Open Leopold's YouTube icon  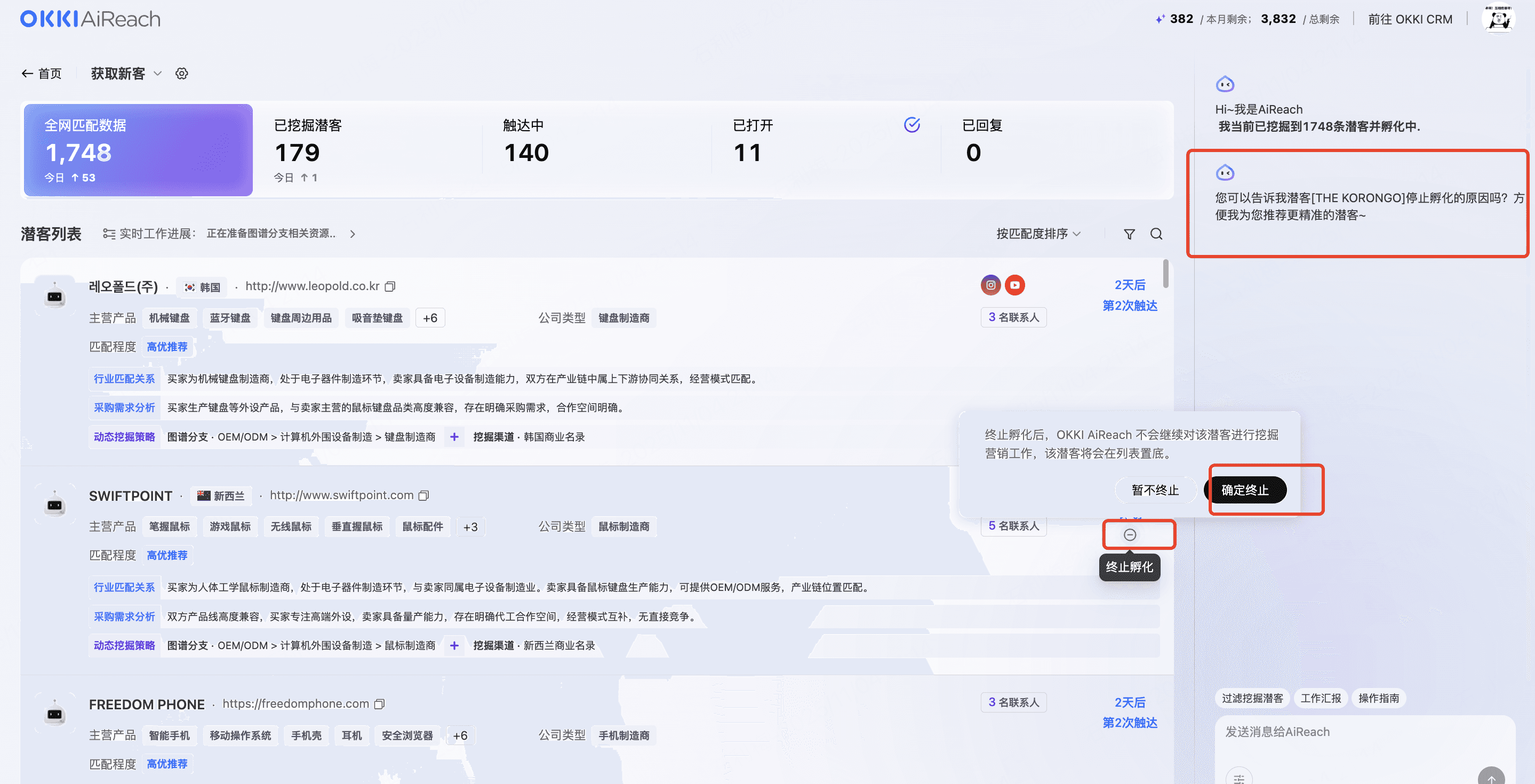1014,285
